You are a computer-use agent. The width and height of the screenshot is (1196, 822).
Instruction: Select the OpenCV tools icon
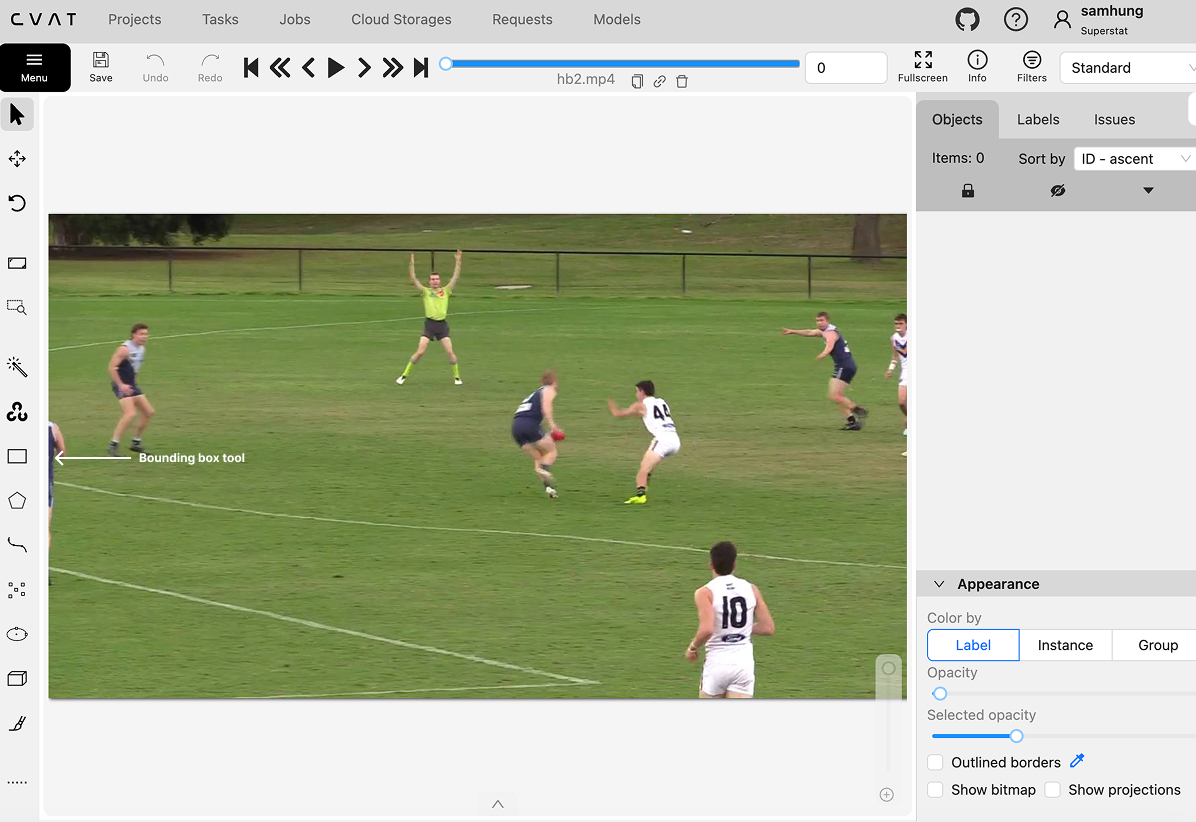(x=16, y=411)
